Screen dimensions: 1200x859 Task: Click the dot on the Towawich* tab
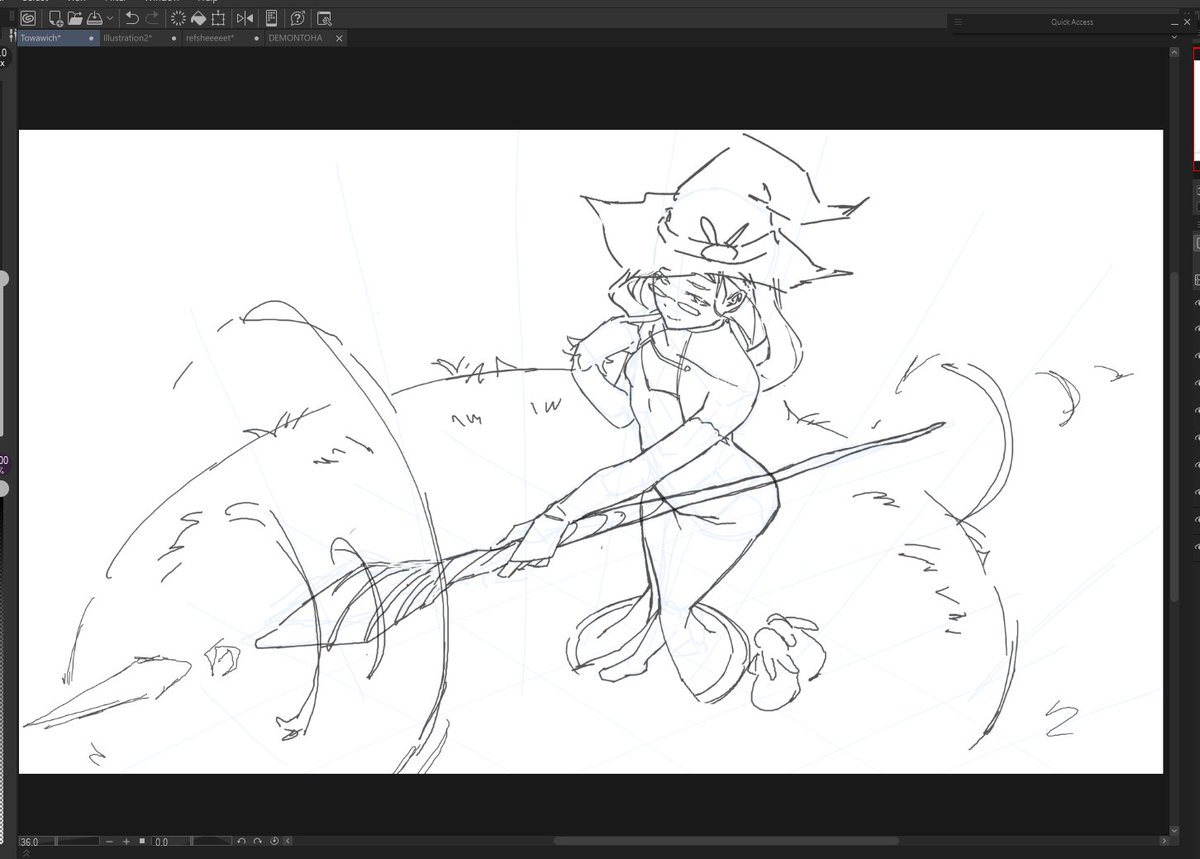[x=91, y=38]
